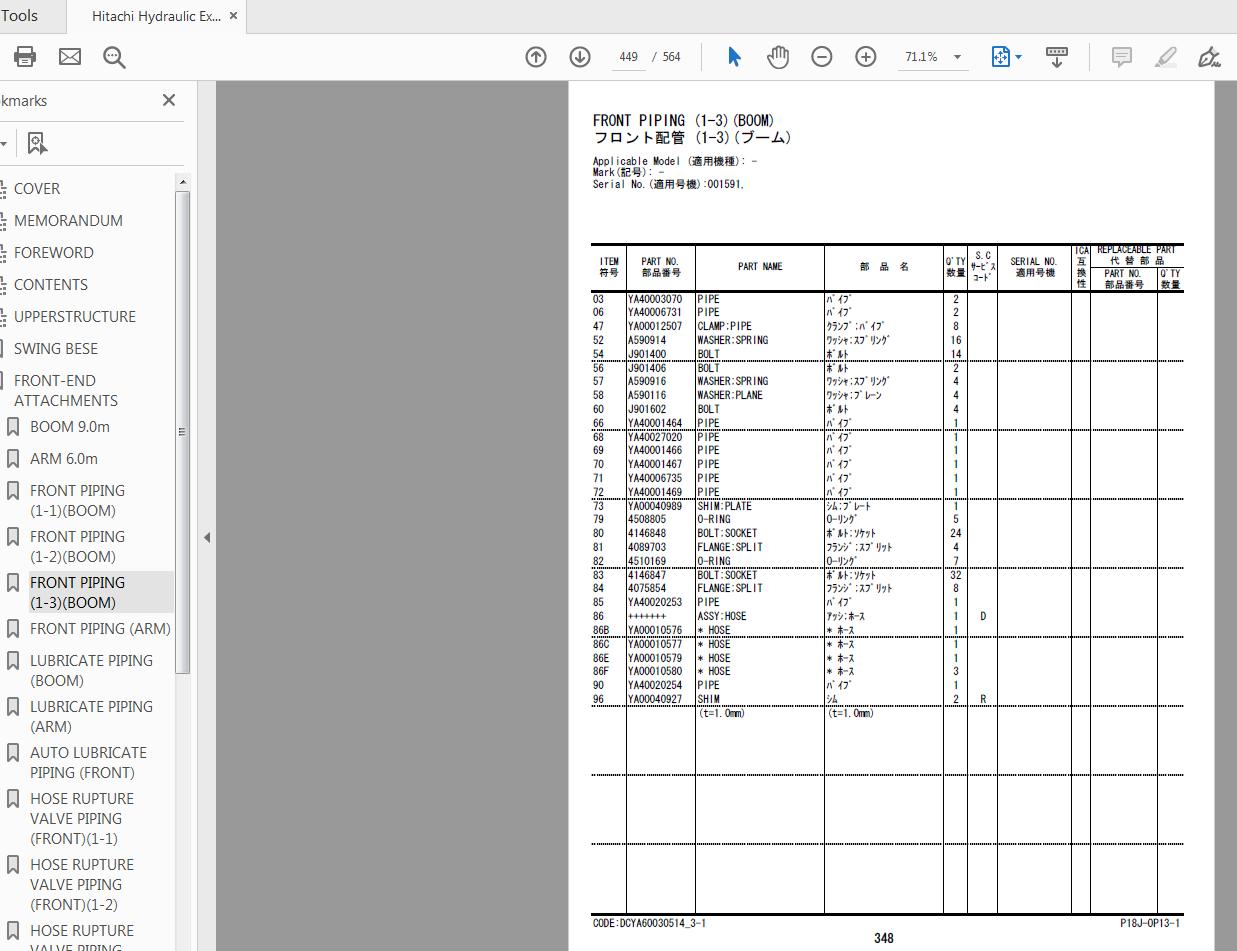Zoom in with the plus icon

[865, 56]
